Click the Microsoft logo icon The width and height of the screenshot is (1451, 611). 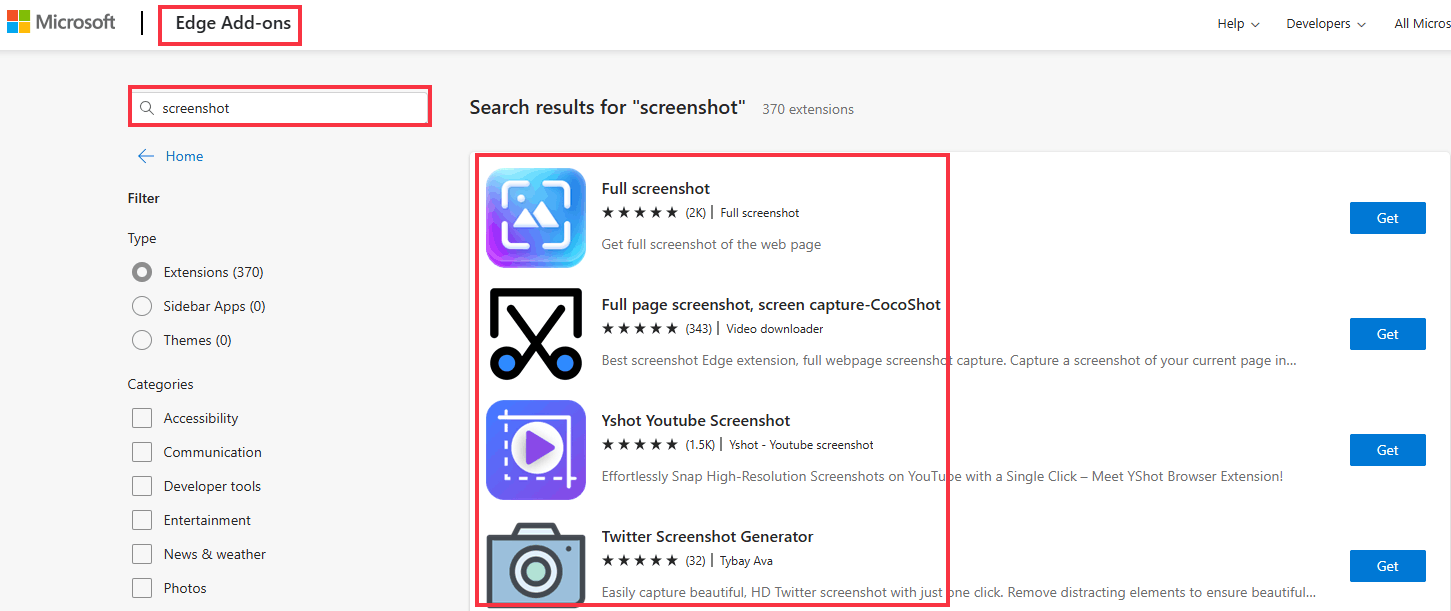click(x=18, y=22)
